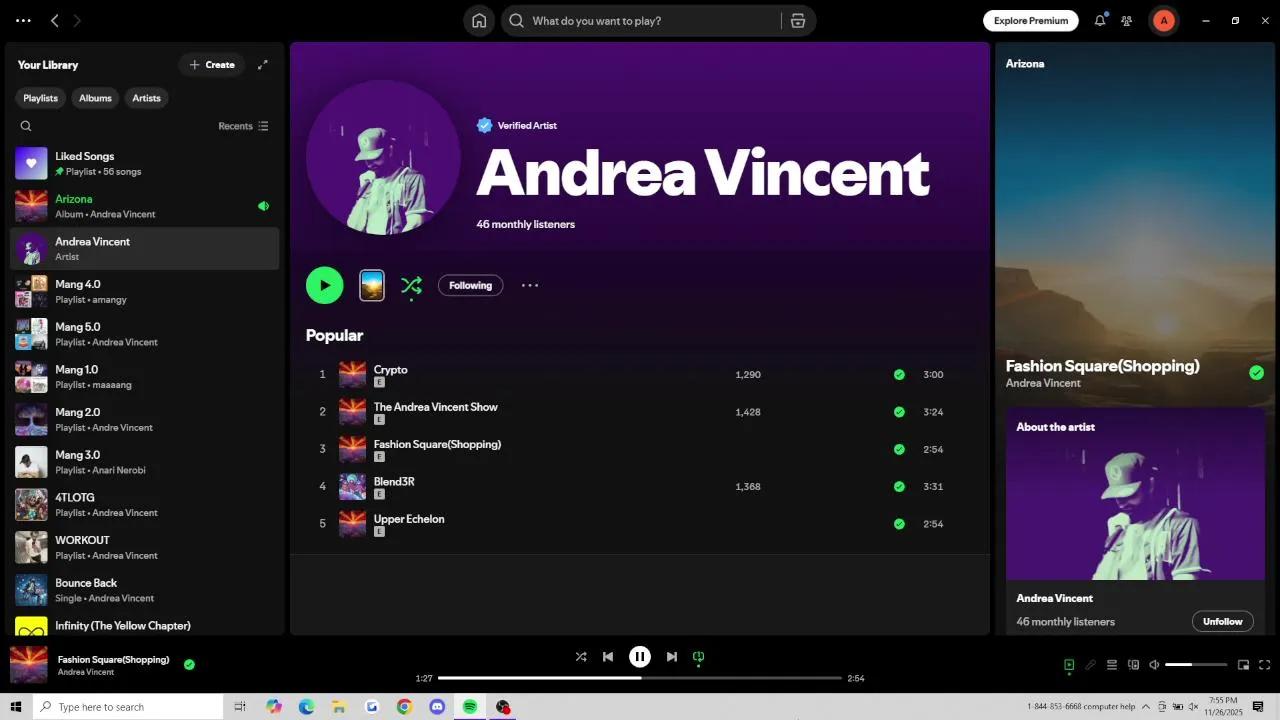The width and height of the screenshot is (1280, 720).
Task: Click Unfollow button in About the artist
Action: pos(1222,621)
